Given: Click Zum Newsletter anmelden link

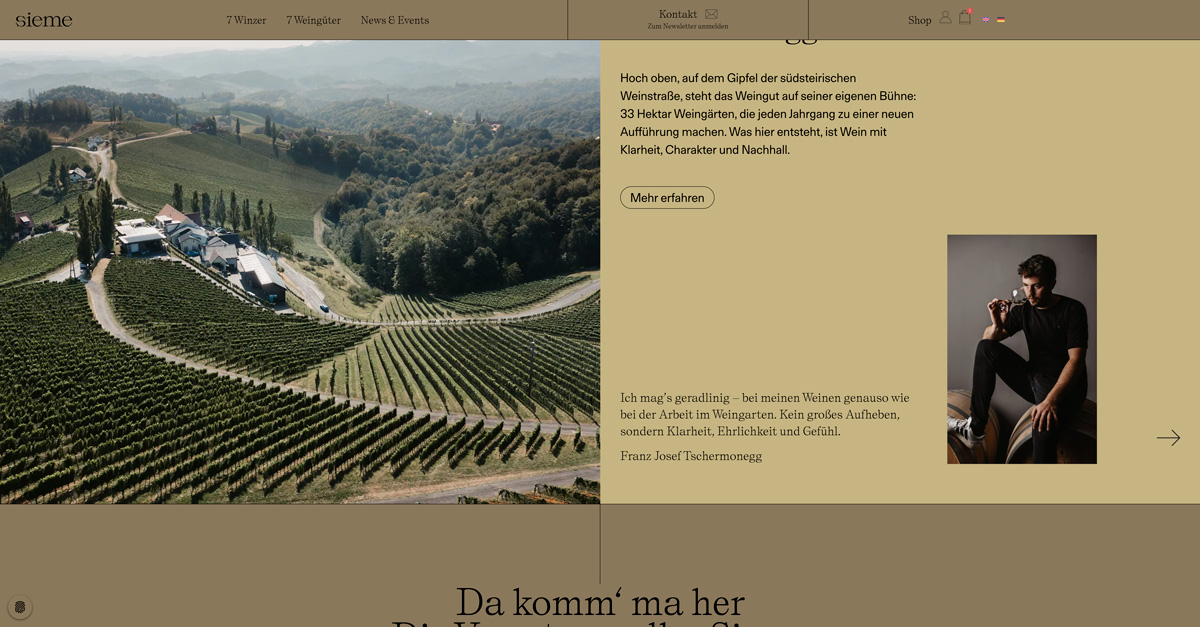Looking at the screenshot, I should 688,27.
